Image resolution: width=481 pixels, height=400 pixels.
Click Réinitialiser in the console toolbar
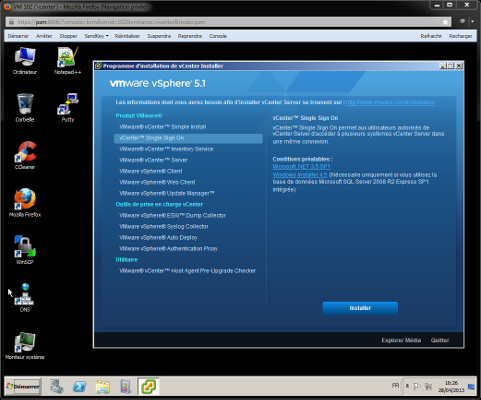click(127, 36)
